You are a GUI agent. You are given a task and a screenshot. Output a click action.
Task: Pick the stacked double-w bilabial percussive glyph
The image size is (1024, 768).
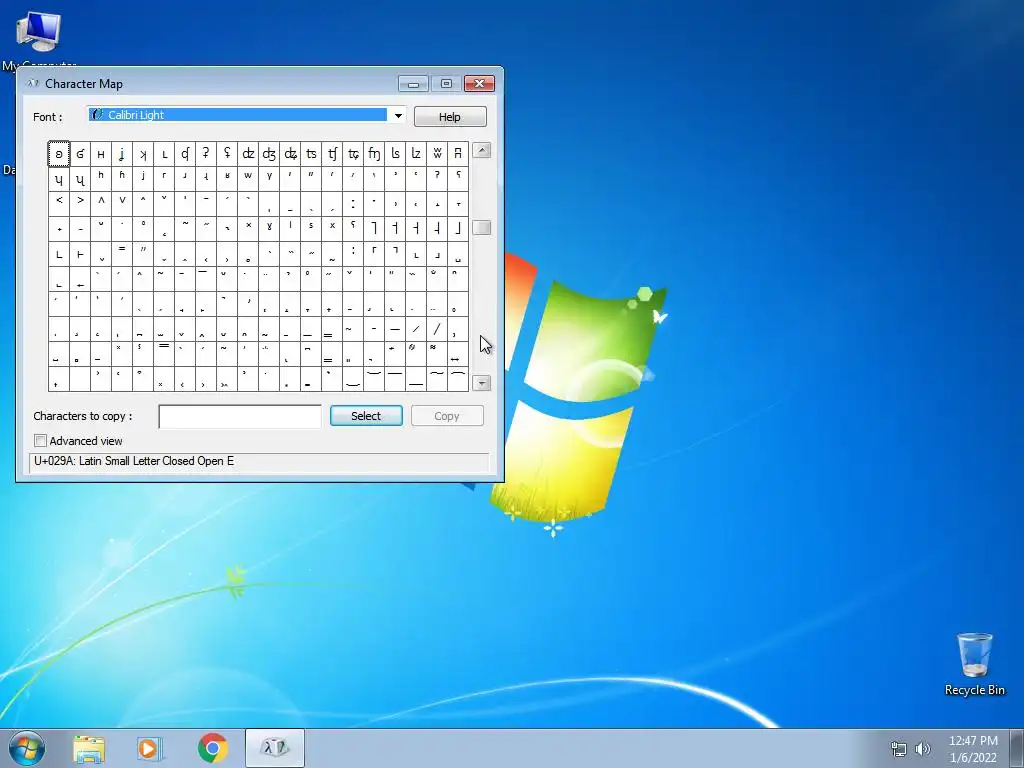(437, 154)
